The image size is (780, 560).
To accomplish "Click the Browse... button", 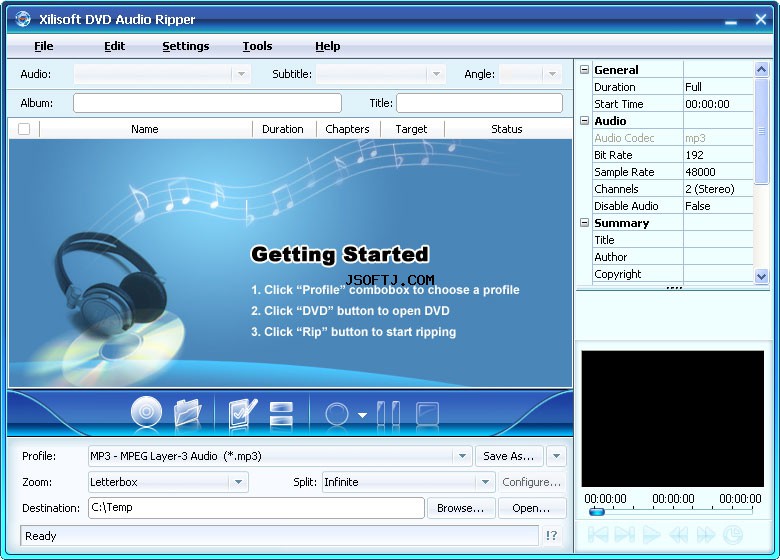I will point(461,508).
